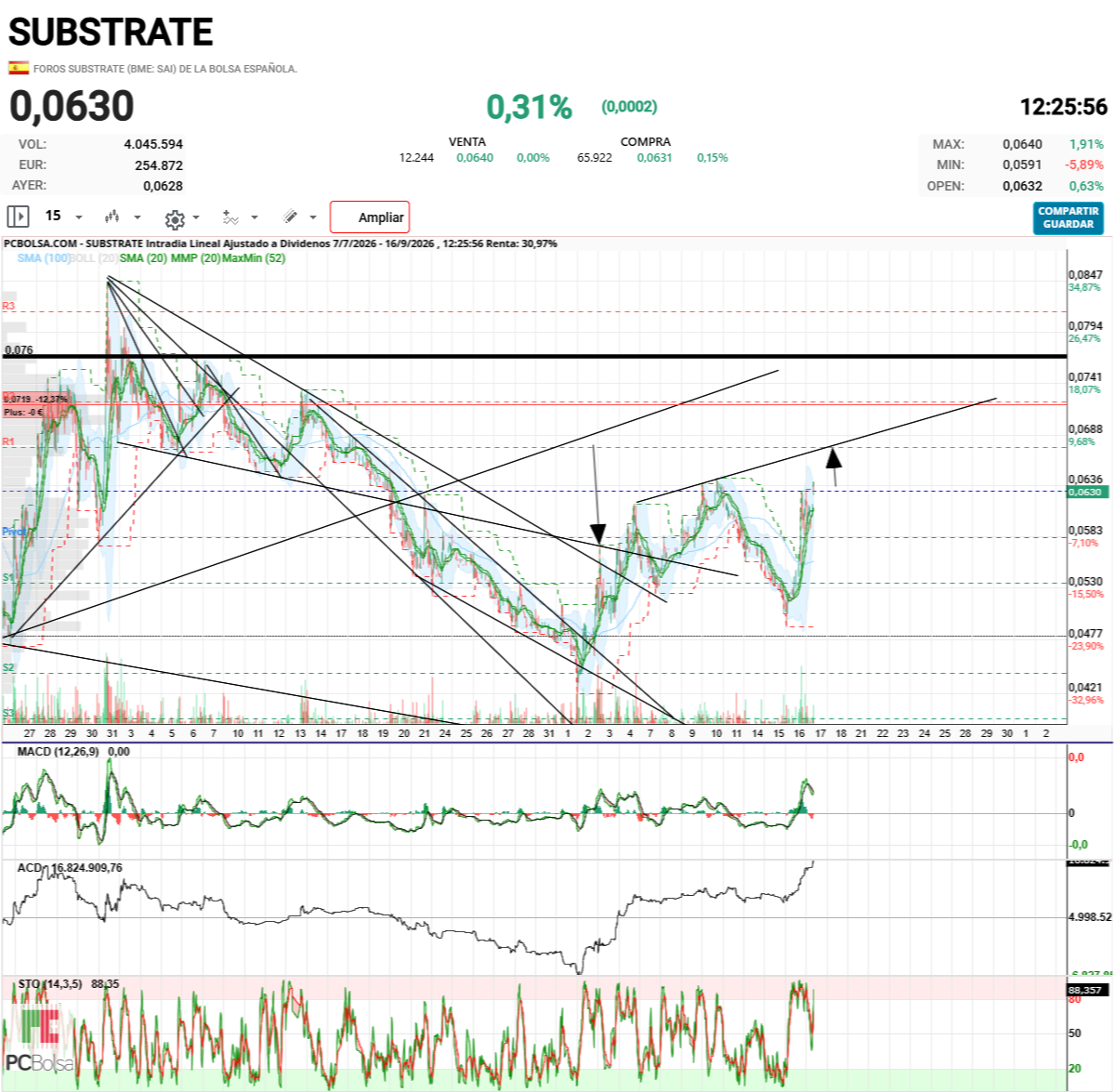Open the chart settings gear icon
Screen dimensions: 1115x1092
pyautogui.click(x=174, y=219)
